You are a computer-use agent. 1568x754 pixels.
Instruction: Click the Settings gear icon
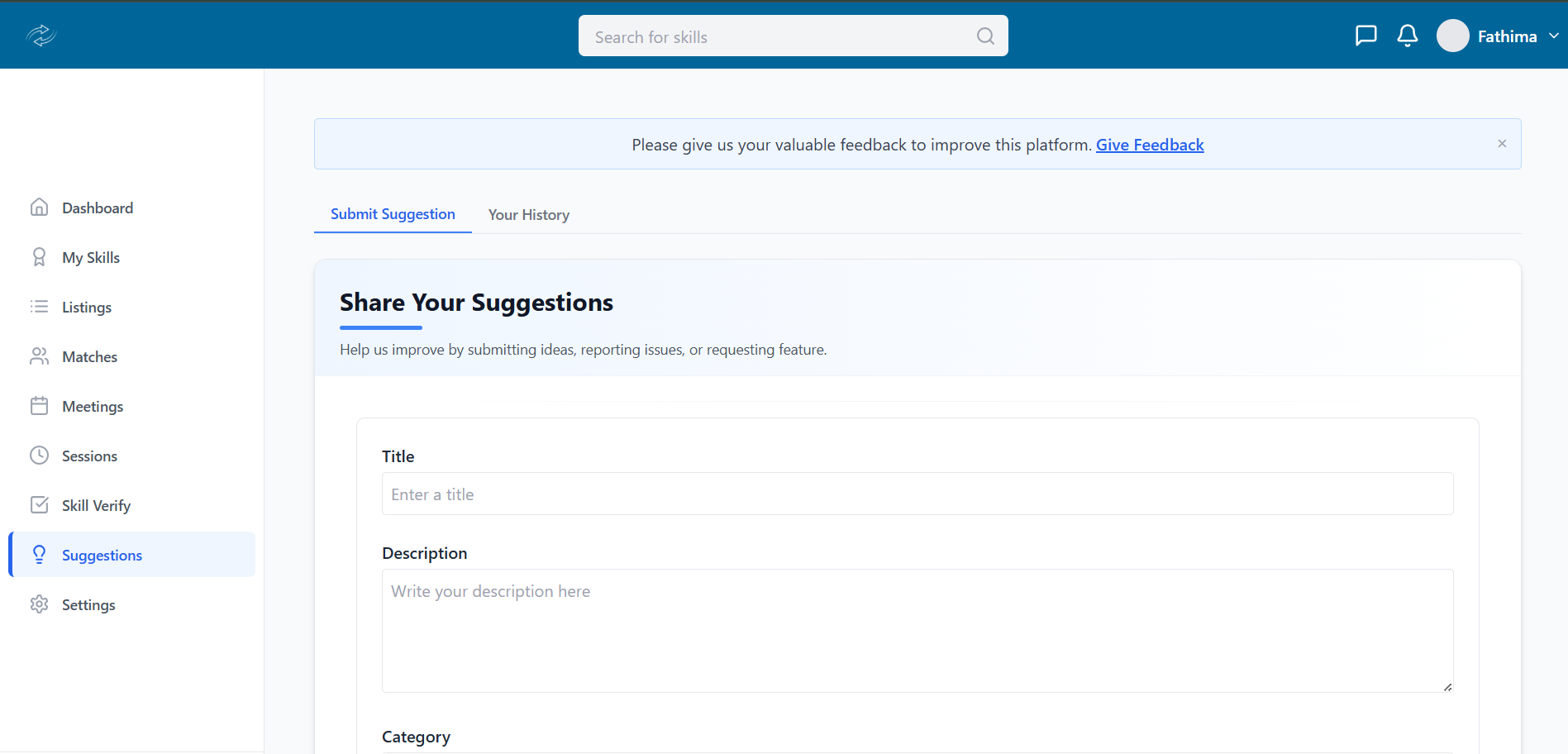tap(39, 604)
